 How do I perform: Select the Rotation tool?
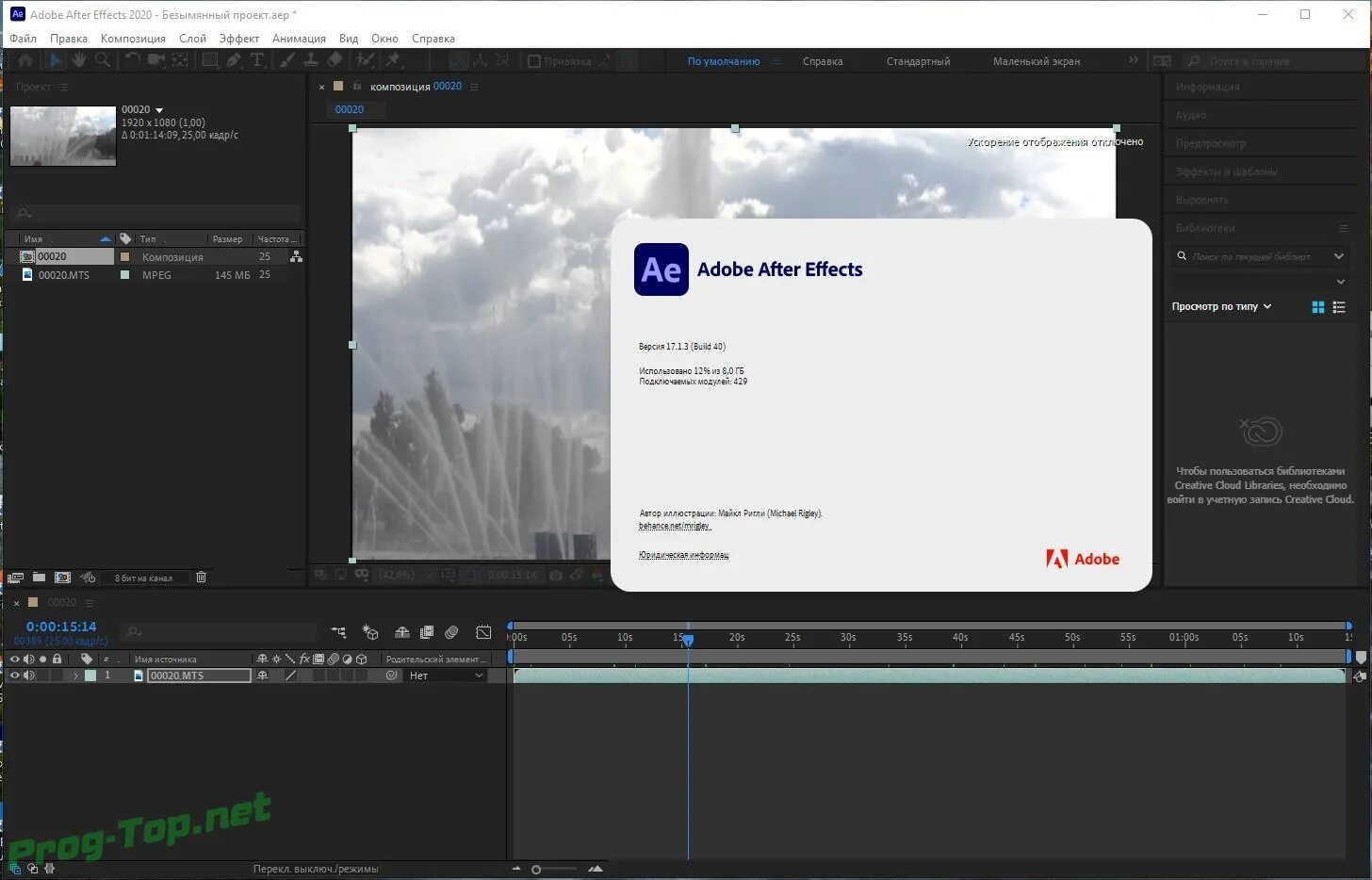coord(132,60)
